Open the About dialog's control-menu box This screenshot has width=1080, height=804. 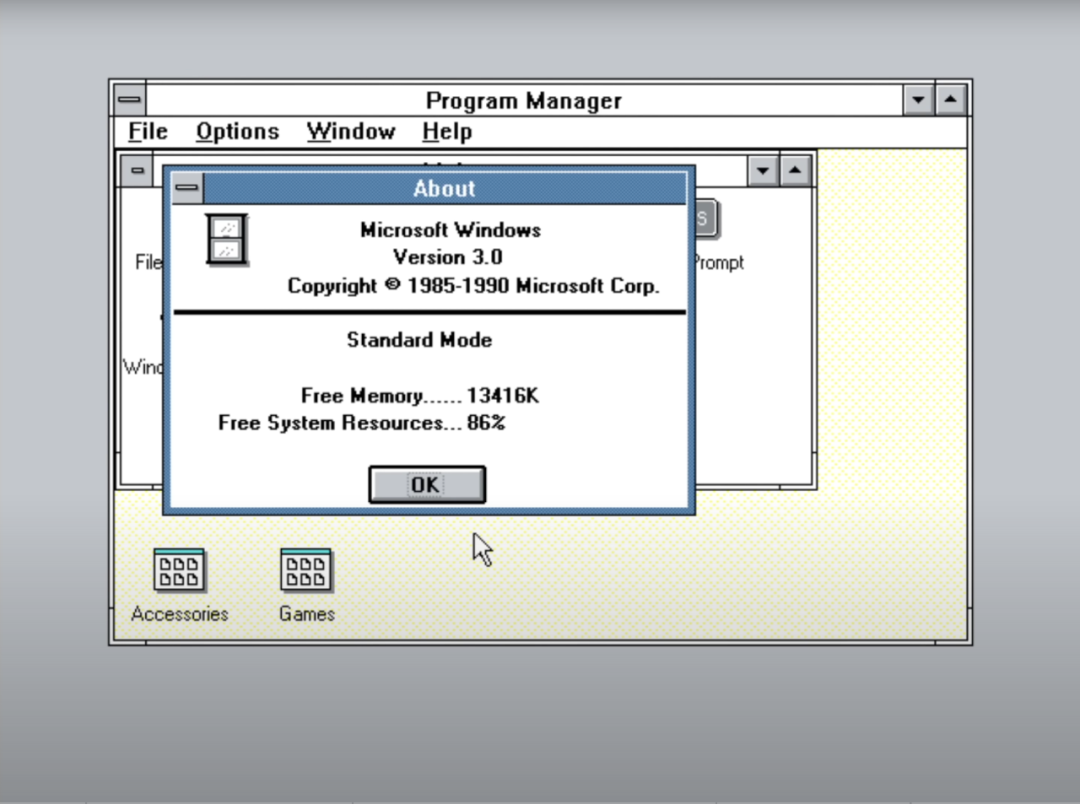(x=187, y=188)
